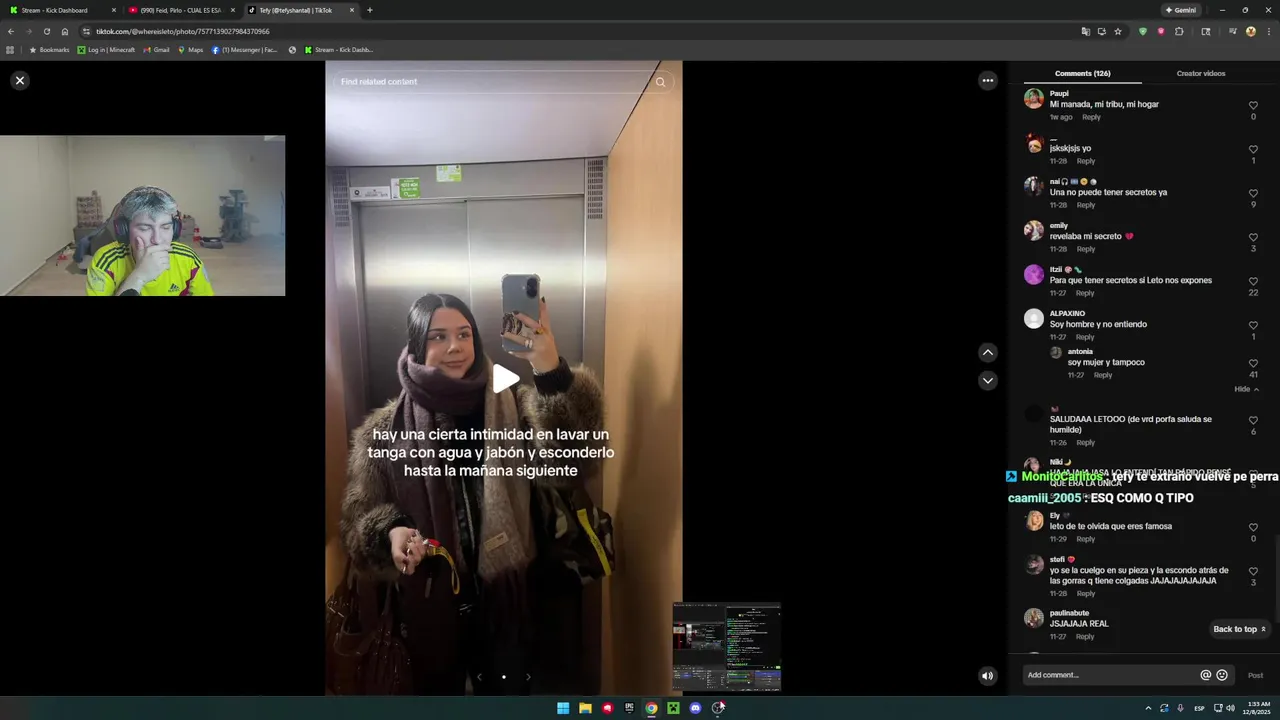Select the Tefy TikTok browser tab
1280x720 pixels.
[300, 10]
